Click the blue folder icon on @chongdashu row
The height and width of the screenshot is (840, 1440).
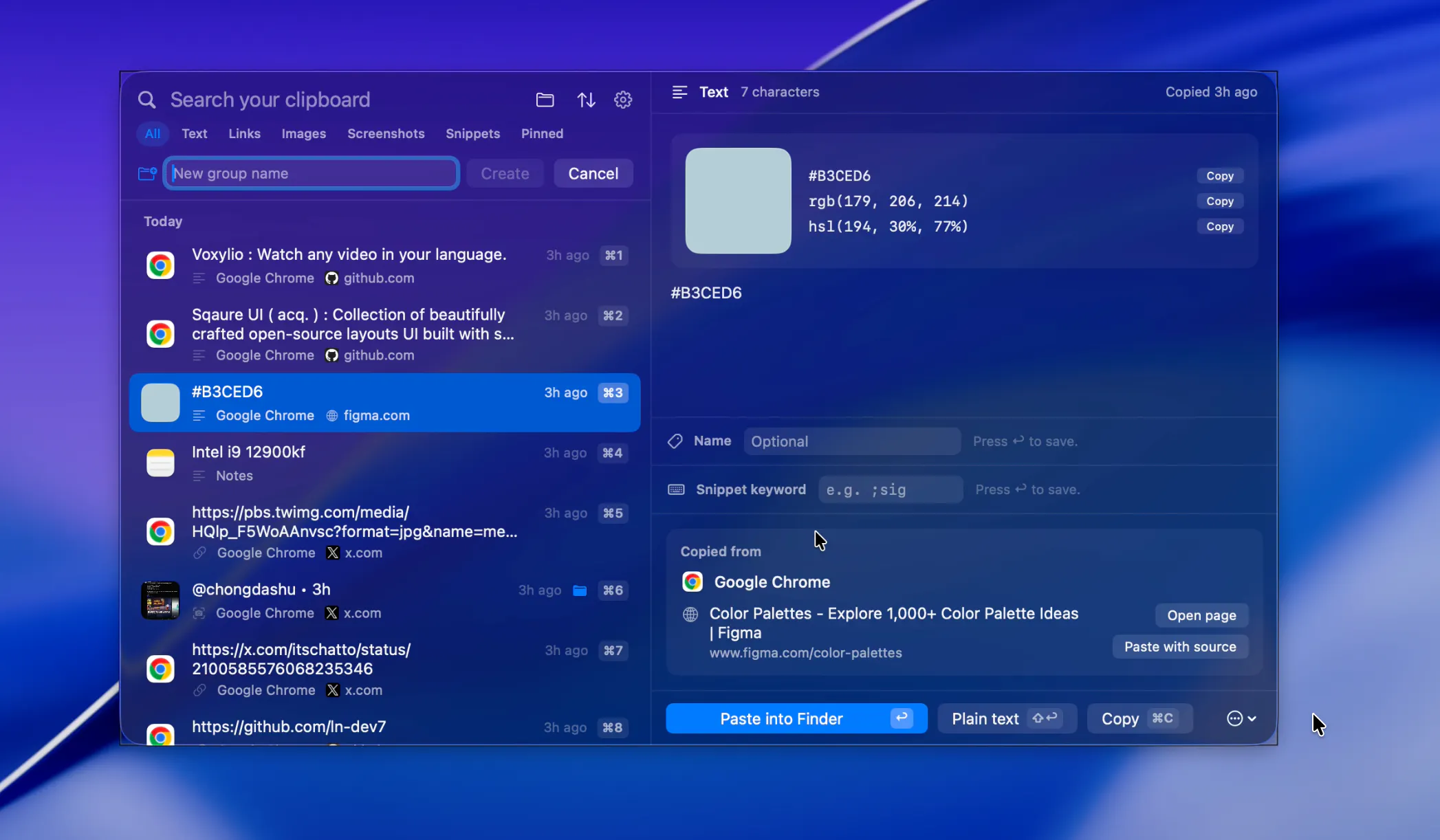tap(580, 590)
